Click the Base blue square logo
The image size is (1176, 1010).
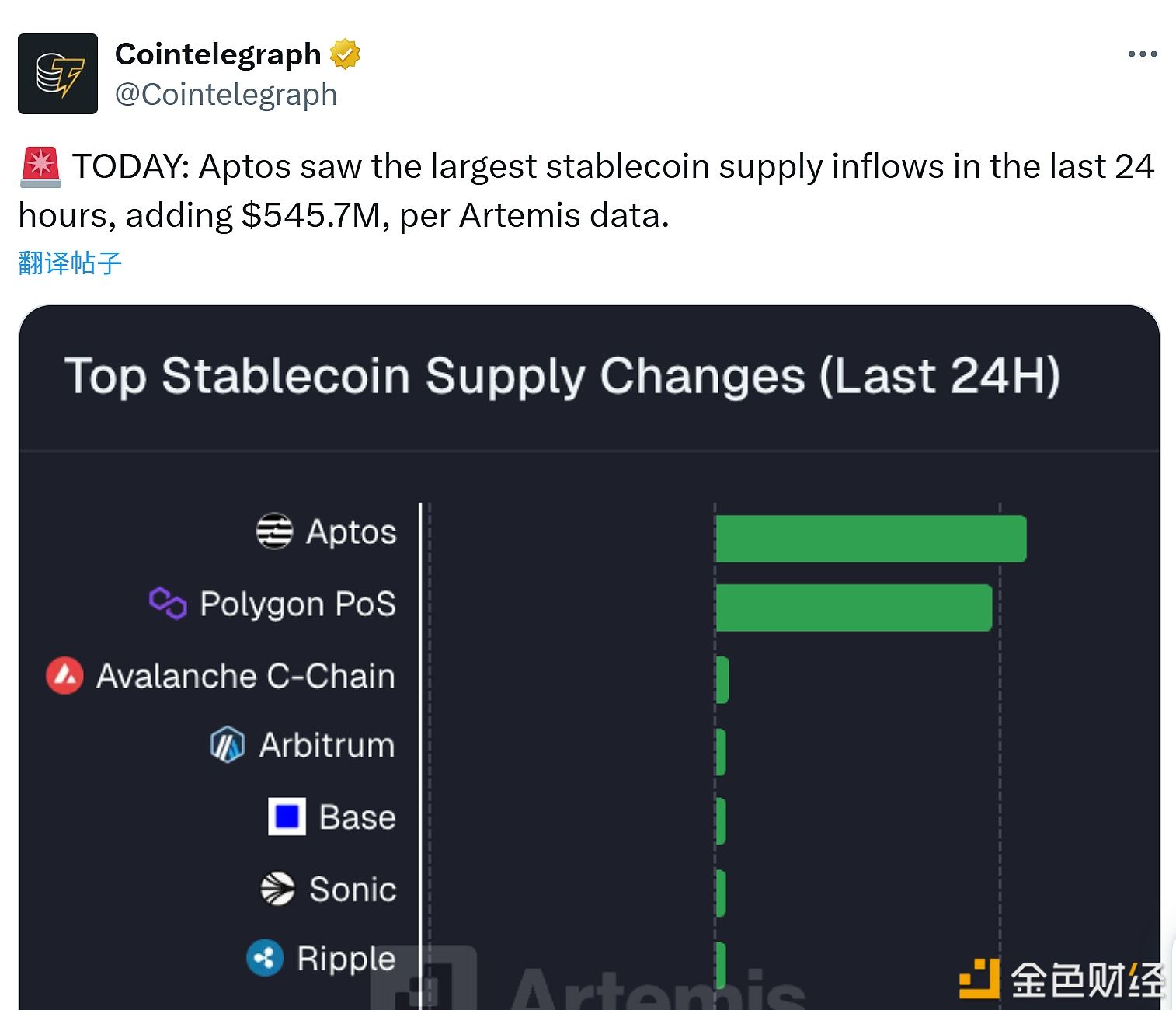coord(287,817)
